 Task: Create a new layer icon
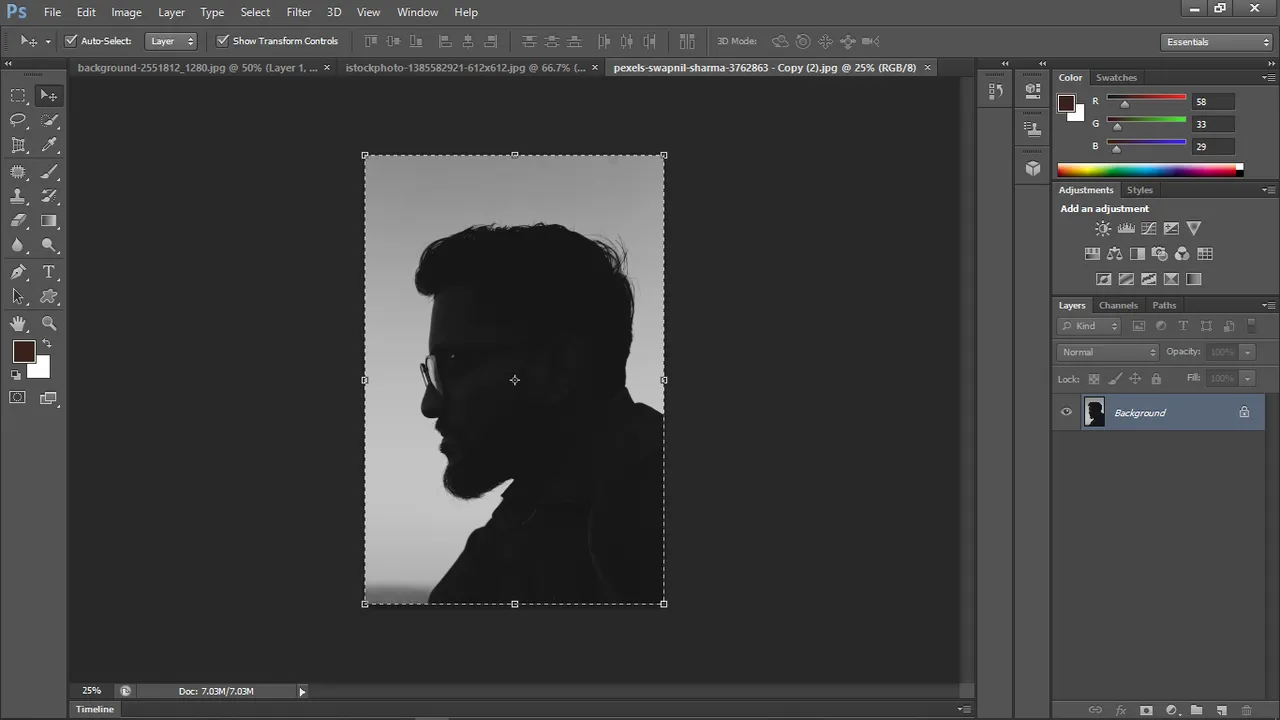pyautogui.click(x=1221, y=710)
